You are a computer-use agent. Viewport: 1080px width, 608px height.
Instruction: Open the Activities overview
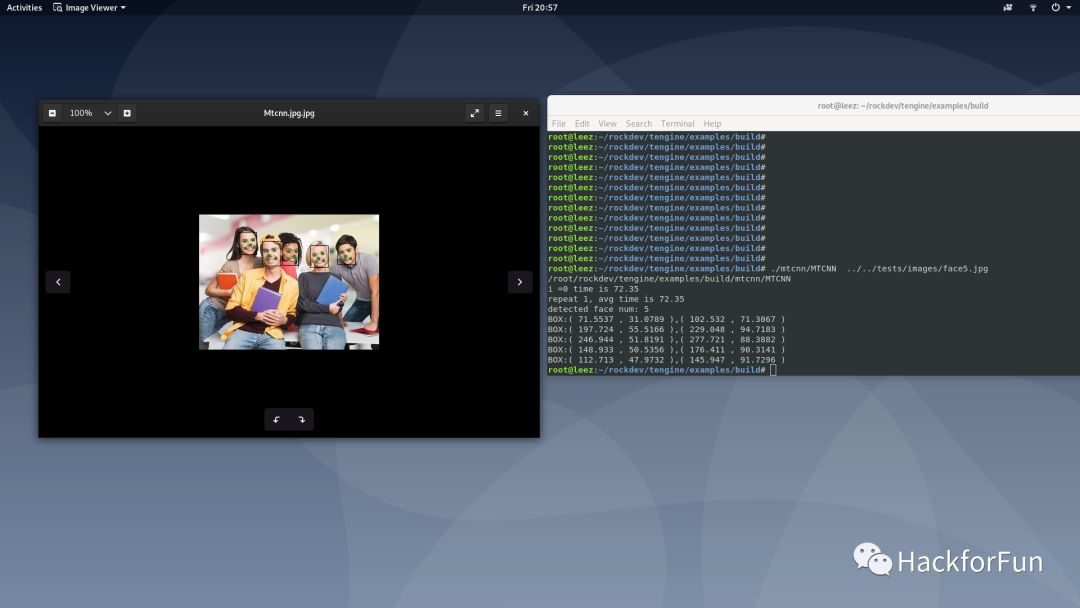(24, 8)
